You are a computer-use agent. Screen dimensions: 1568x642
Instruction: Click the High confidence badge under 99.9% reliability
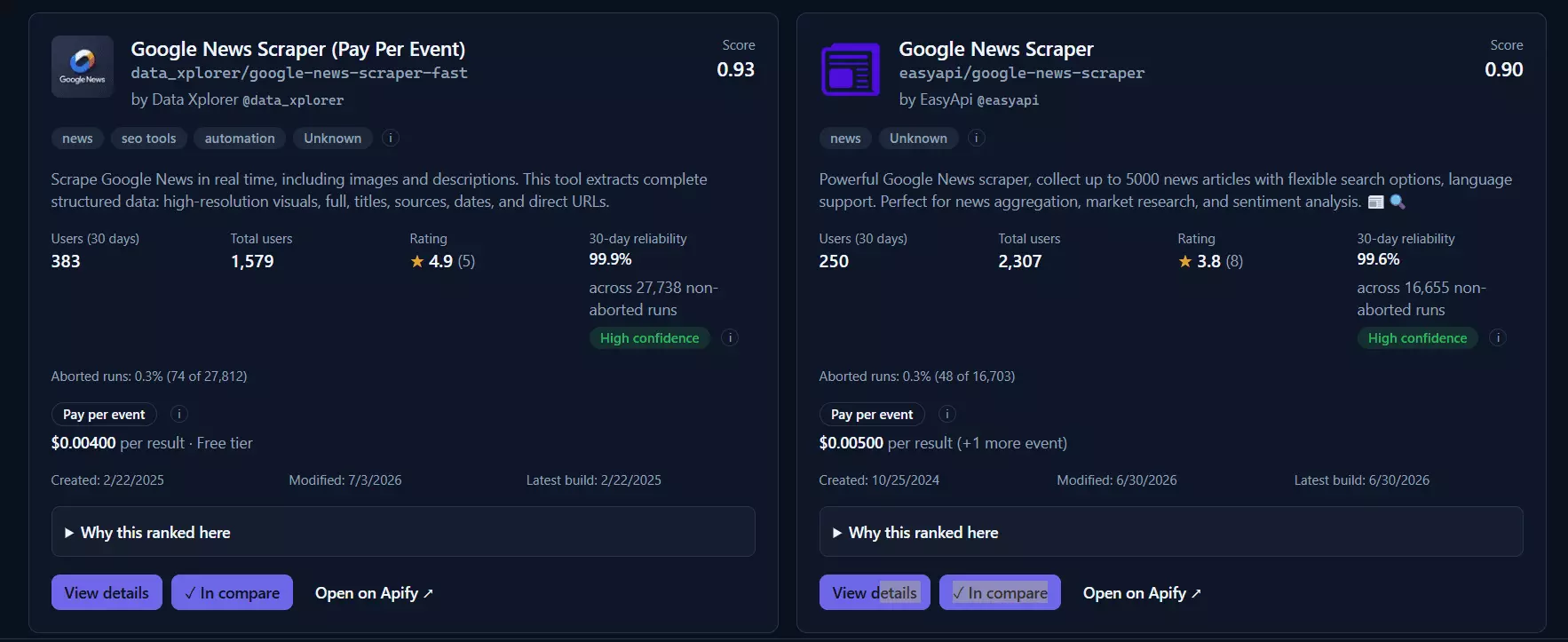[x=650, y=338]
